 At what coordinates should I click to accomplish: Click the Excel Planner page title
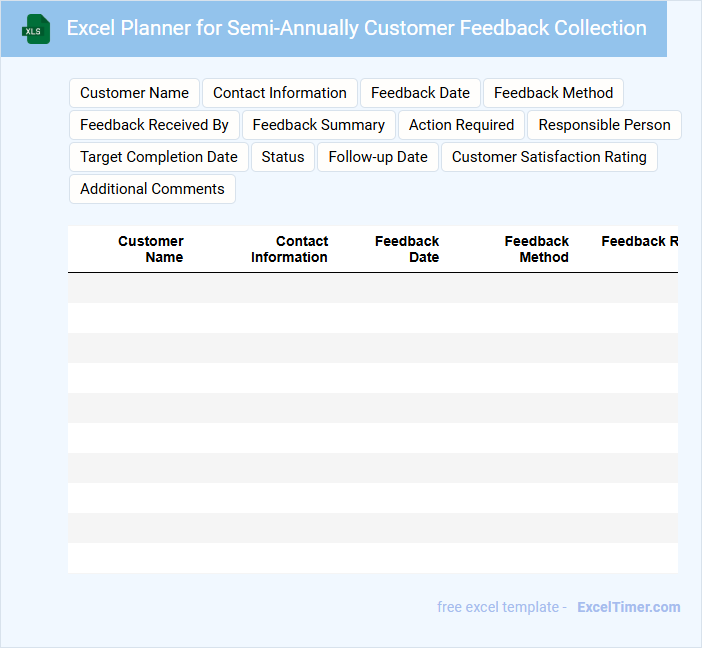(x=356, y=28)
